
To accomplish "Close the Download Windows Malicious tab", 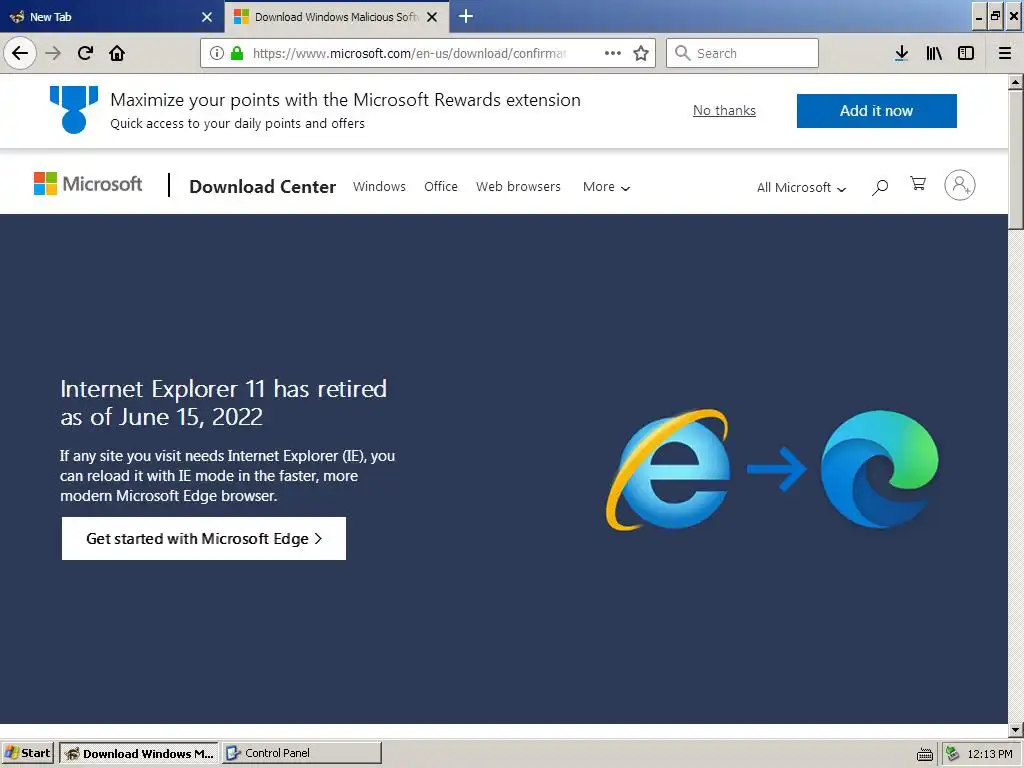I will click(432, 17).
